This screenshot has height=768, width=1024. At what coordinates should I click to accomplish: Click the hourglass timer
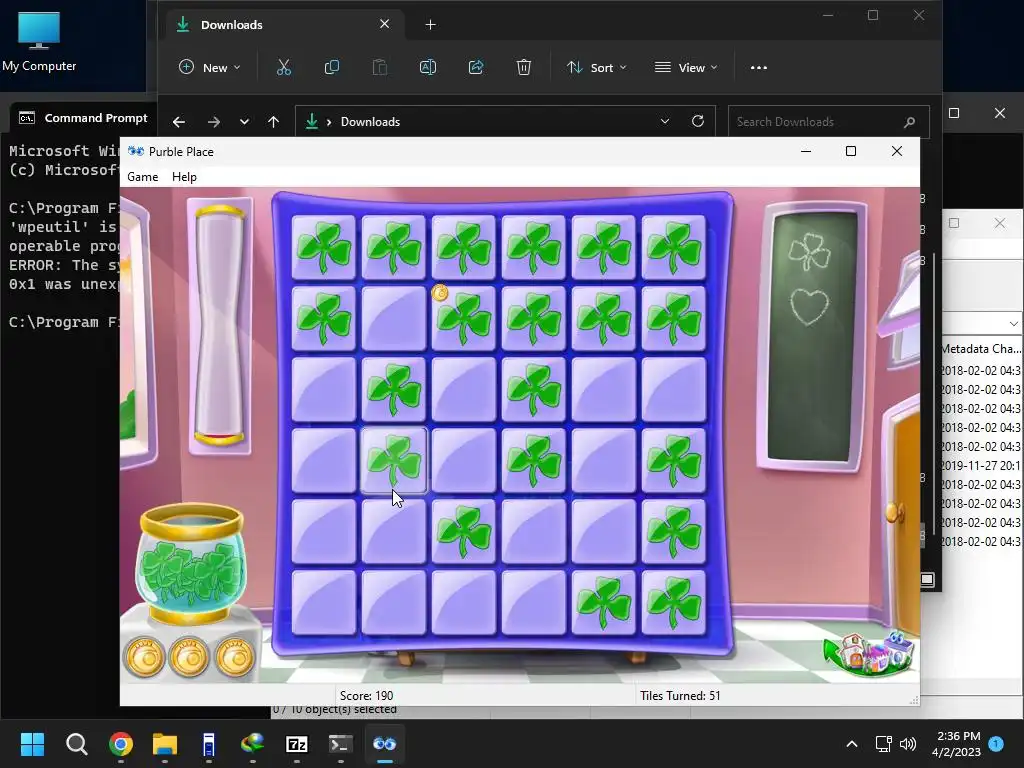coord(219,325)
